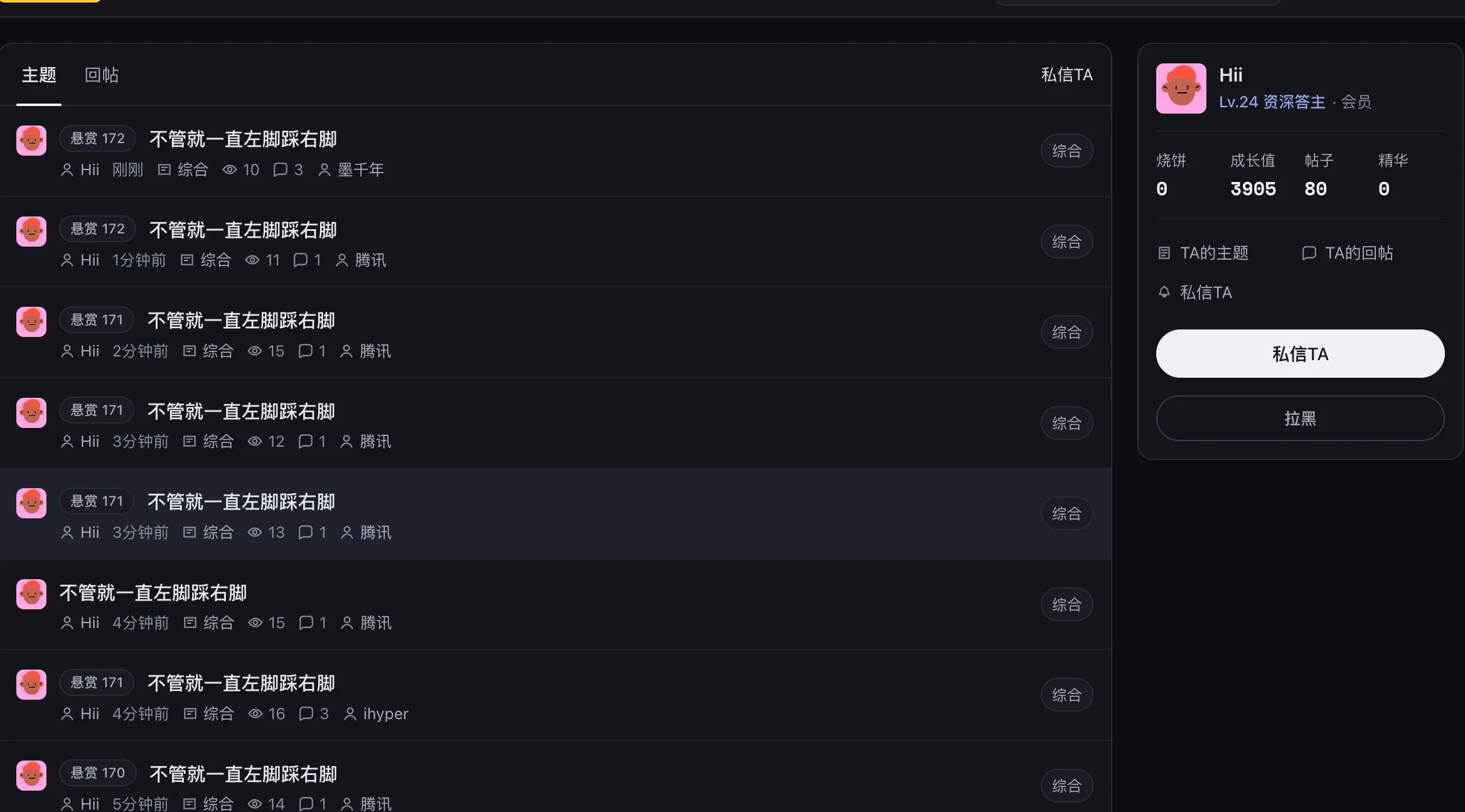
Task: Click the comment icon on the 刚刚 post
Action: click(x=281, y=169)
